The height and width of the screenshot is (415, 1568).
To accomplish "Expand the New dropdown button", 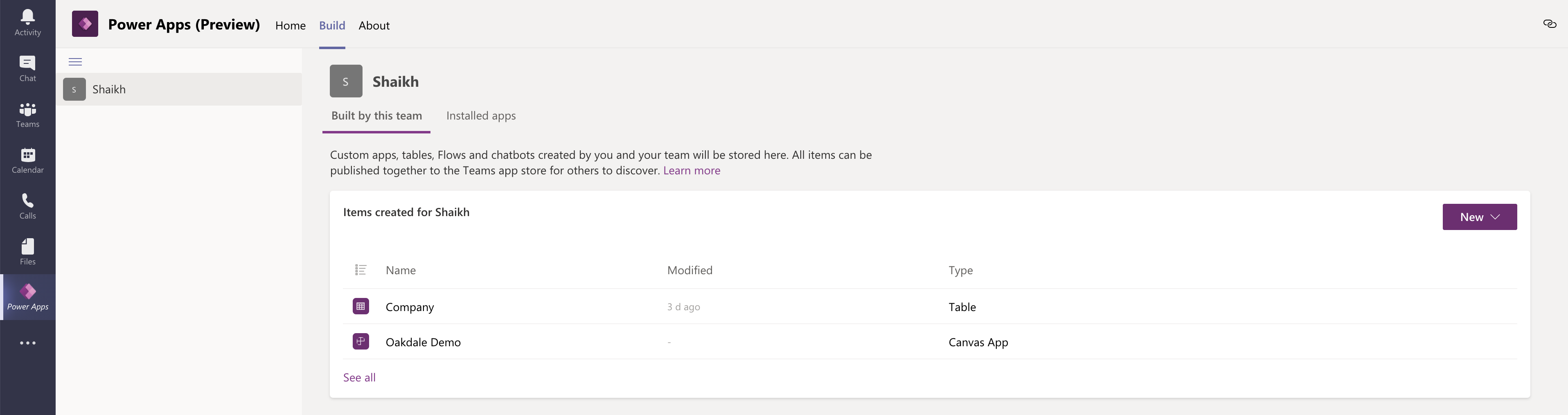I will [x=1479, y=217].
